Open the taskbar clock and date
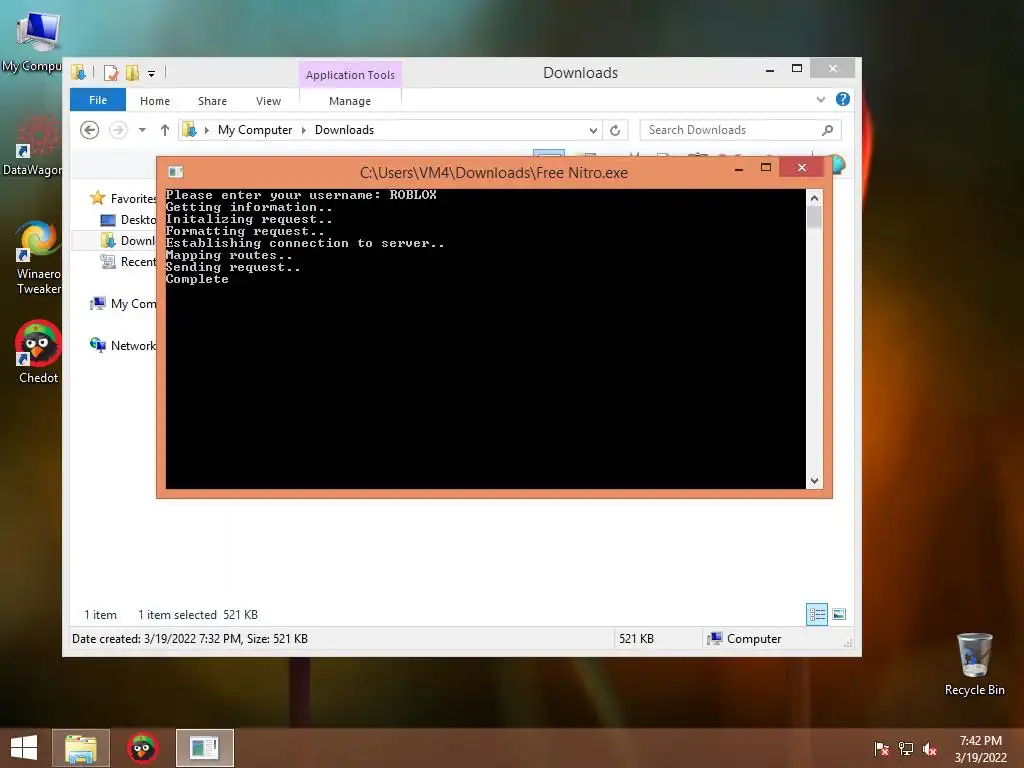This screenshot has width=1024, height=768. 980,749
